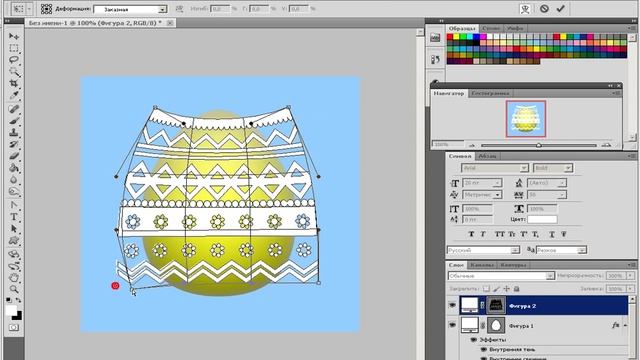The height and width of the screenshot is (360, 640).
Task: Toggle Underline in Символ panel
Action: (x=552, y=234)
